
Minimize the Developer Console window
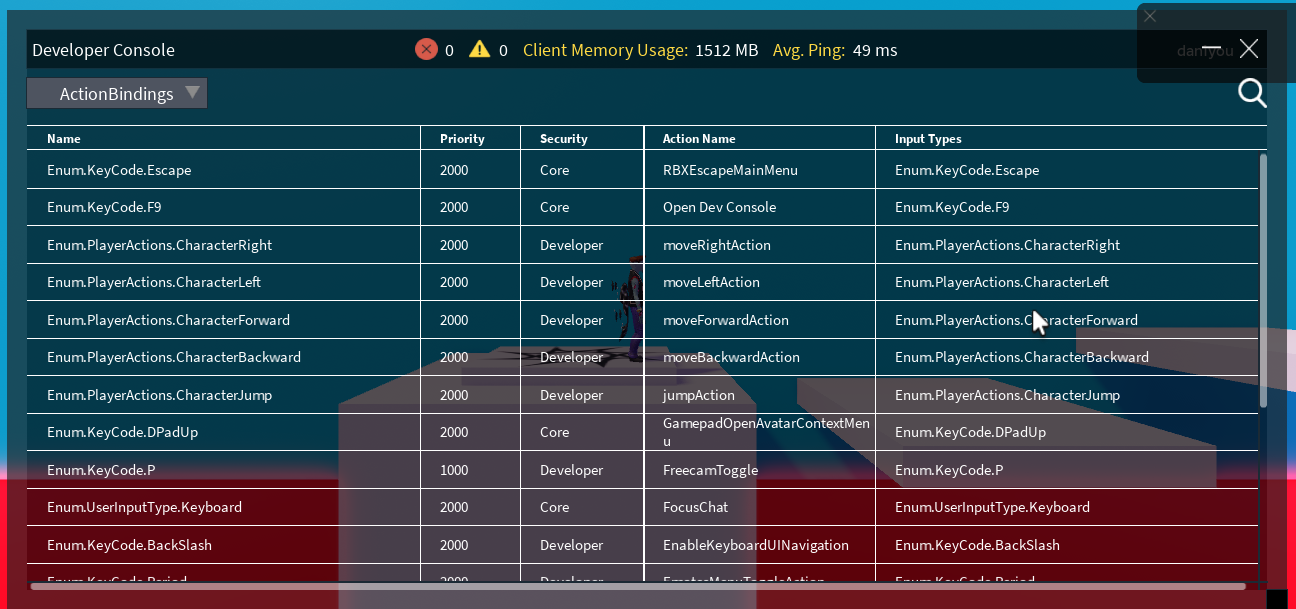click(x=1211, y=49)
